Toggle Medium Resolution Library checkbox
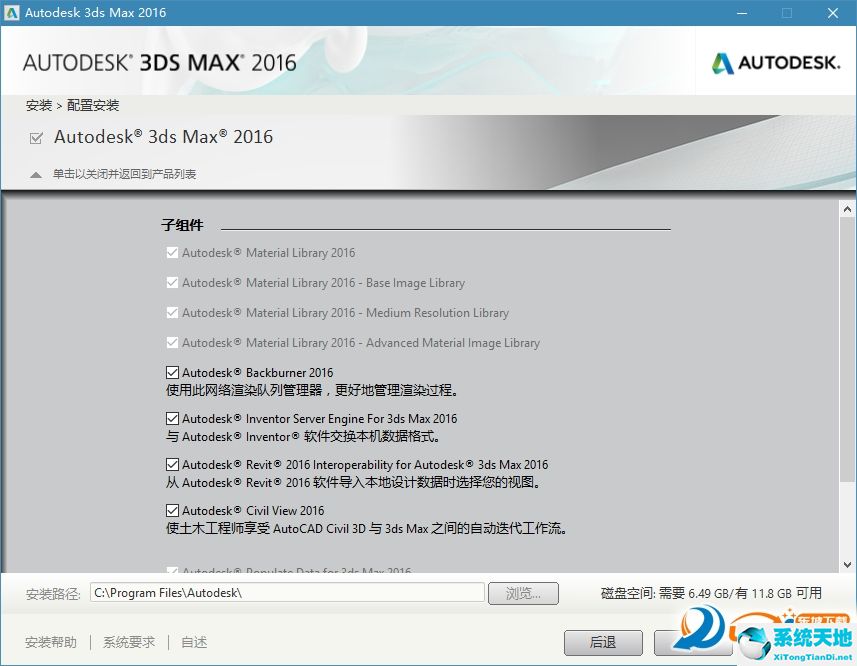Screen dimensions: 857x666 (172, 313)
